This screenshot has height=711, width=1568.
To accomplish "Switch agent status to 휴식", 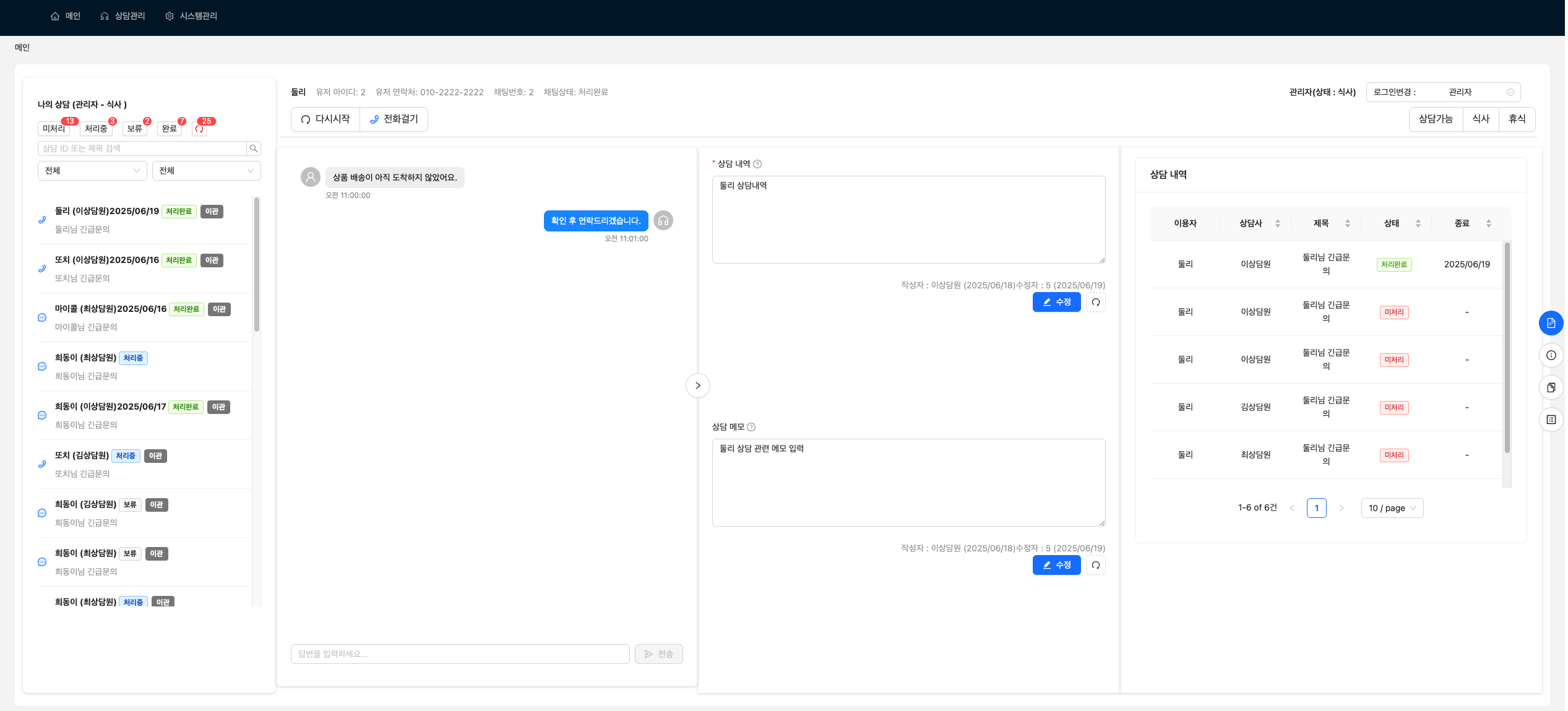I will click(1517, 119).
